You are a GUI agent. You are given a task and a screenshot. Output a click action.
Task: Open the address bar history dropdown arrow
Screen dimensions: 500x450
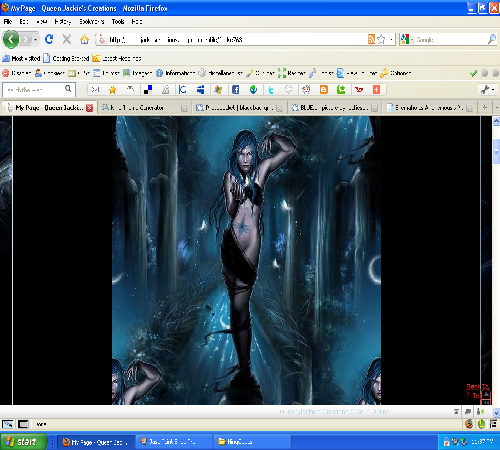[391, 40]
